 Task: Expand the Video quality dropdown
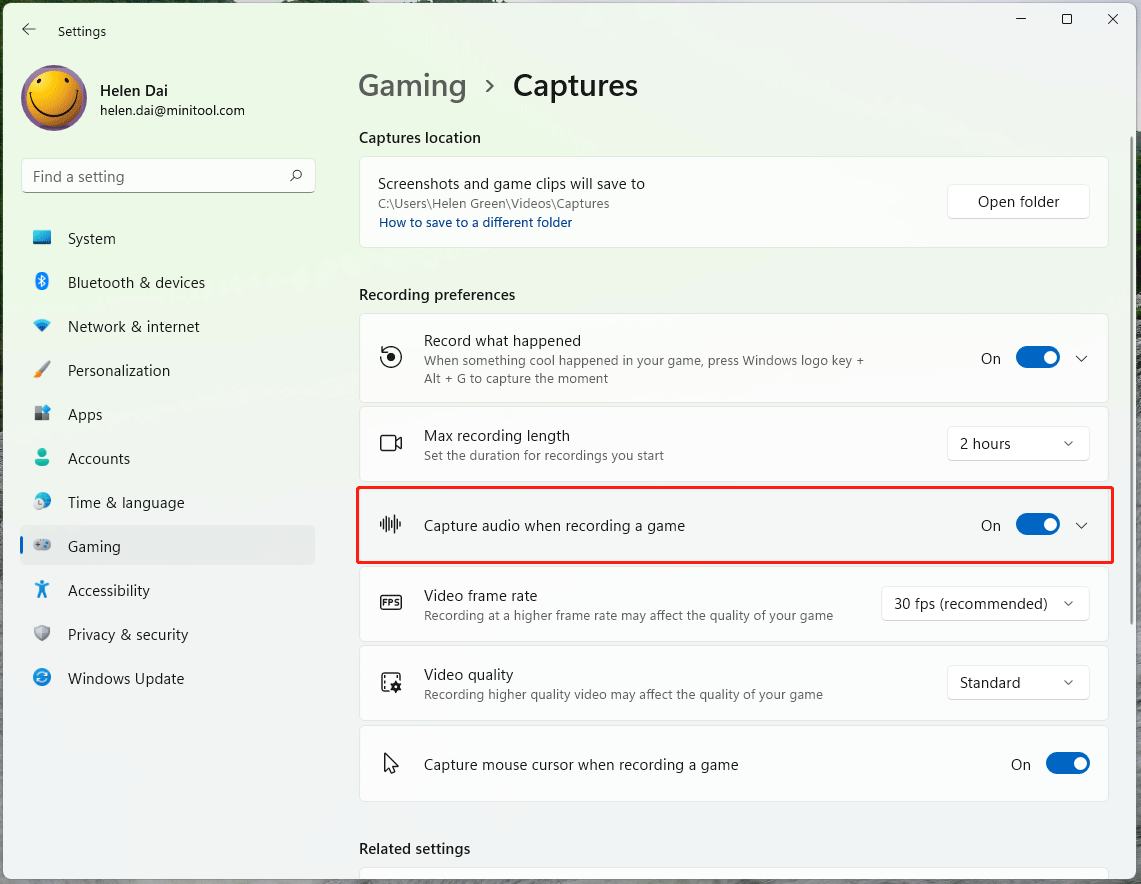pyautogui.click(x=1018, y=682)
